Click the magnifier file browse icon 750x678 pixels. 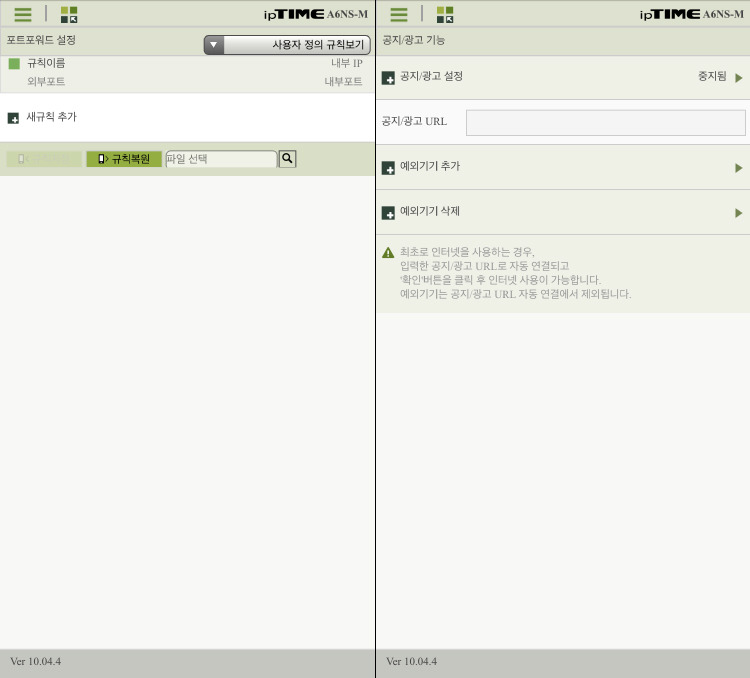[x=287, y=158]
